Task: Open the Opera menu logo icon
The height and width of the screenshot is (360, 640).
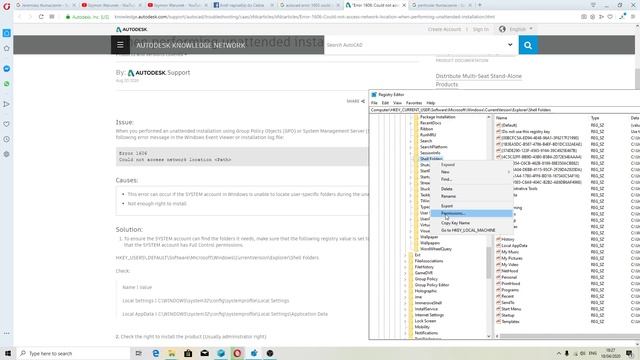Action: (7, 6)
